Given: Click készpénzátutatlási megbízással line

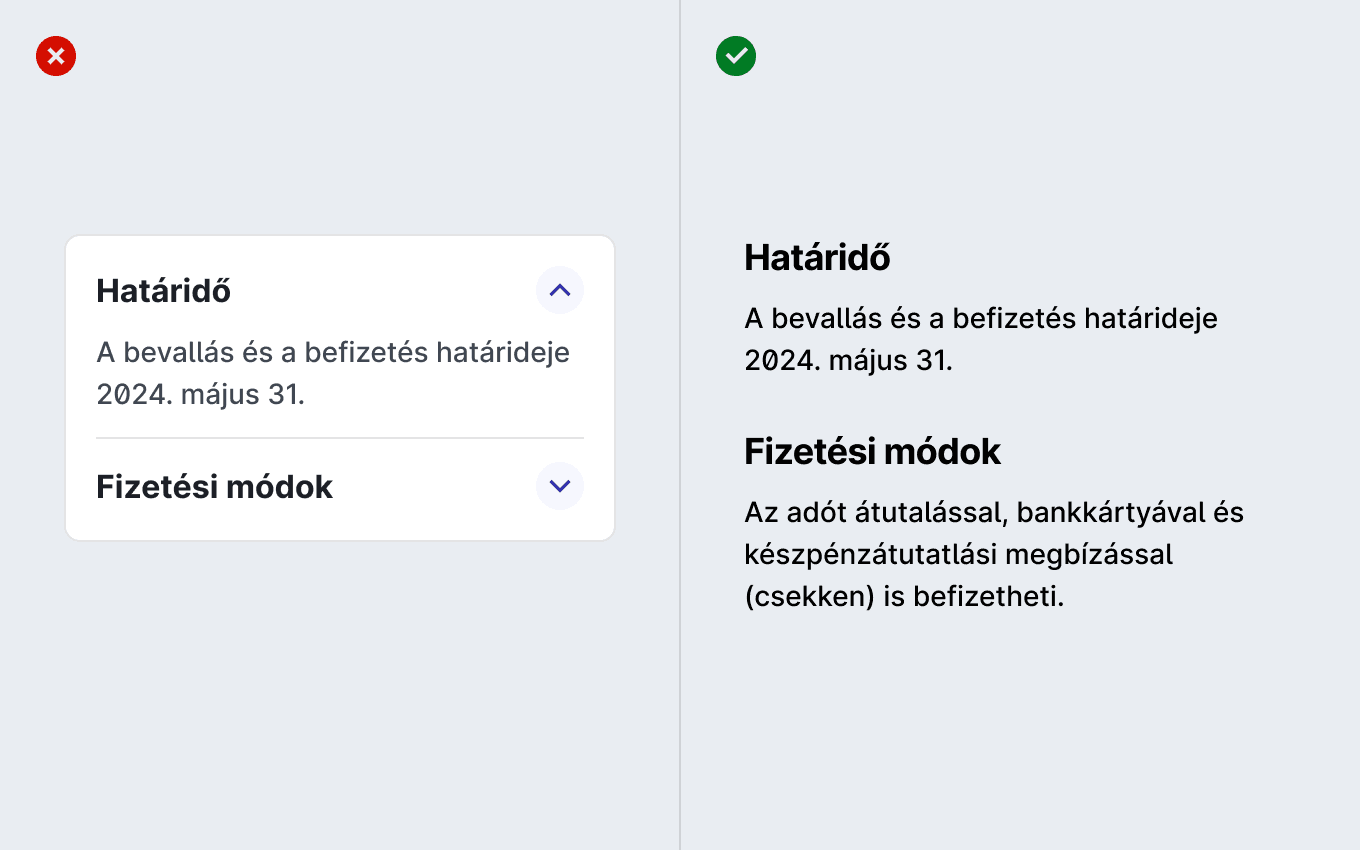Looking at the screenshot, I should [958, 555].
